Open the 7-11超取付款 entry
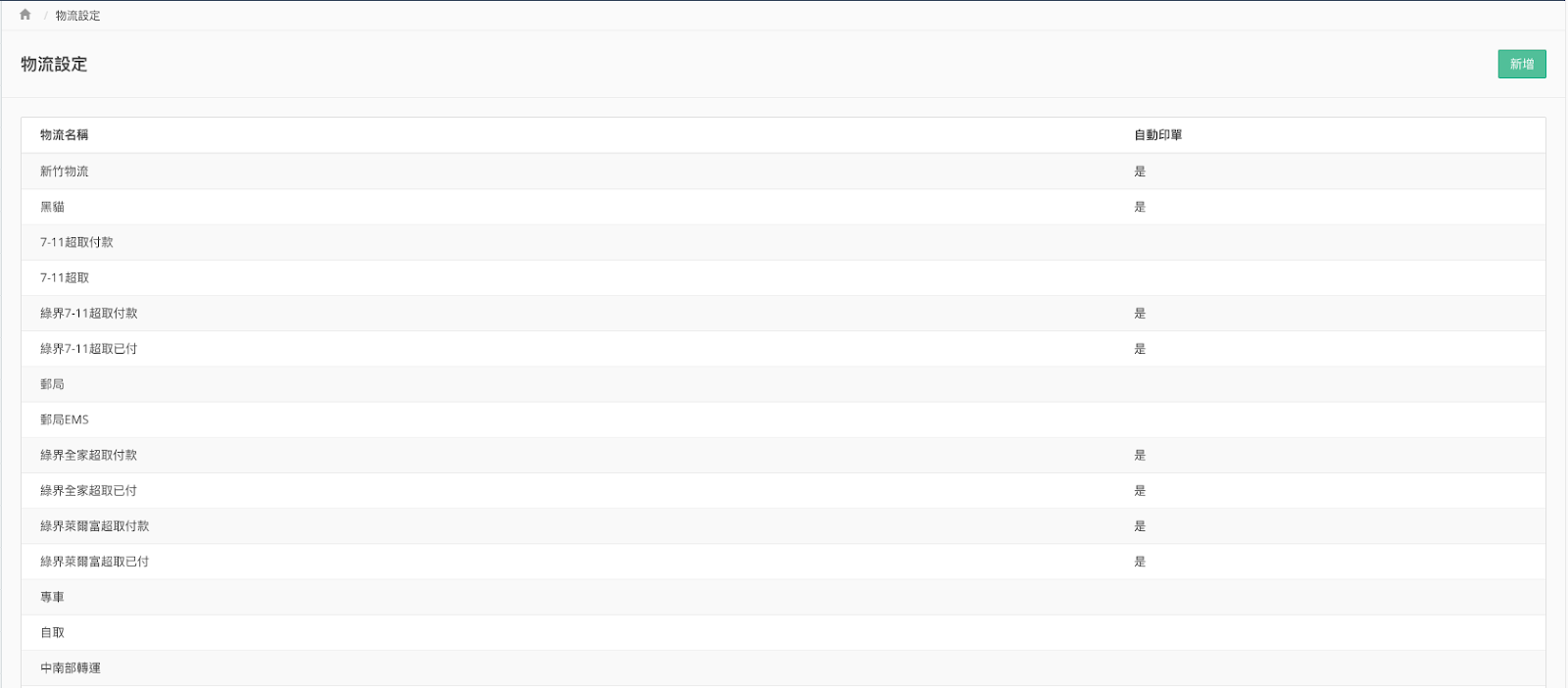The image size is (1568, 688). tap(783, 242)
